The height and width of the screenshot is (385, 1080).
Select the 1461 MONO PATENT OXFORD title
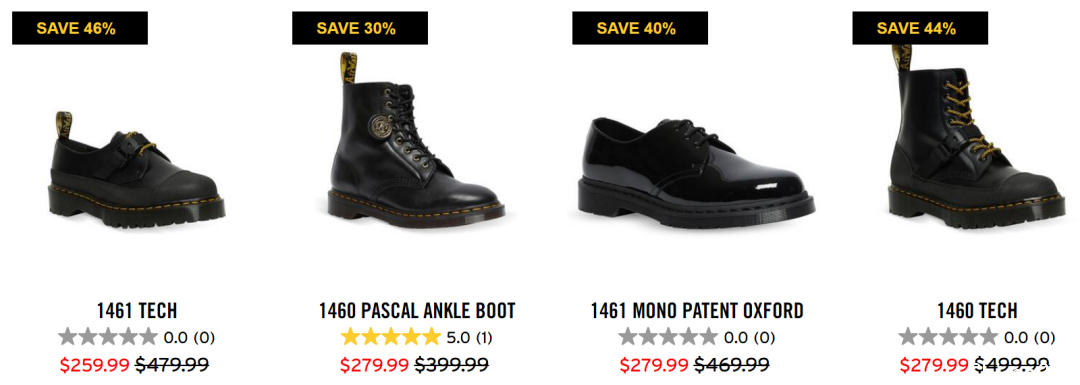point(697,311)
